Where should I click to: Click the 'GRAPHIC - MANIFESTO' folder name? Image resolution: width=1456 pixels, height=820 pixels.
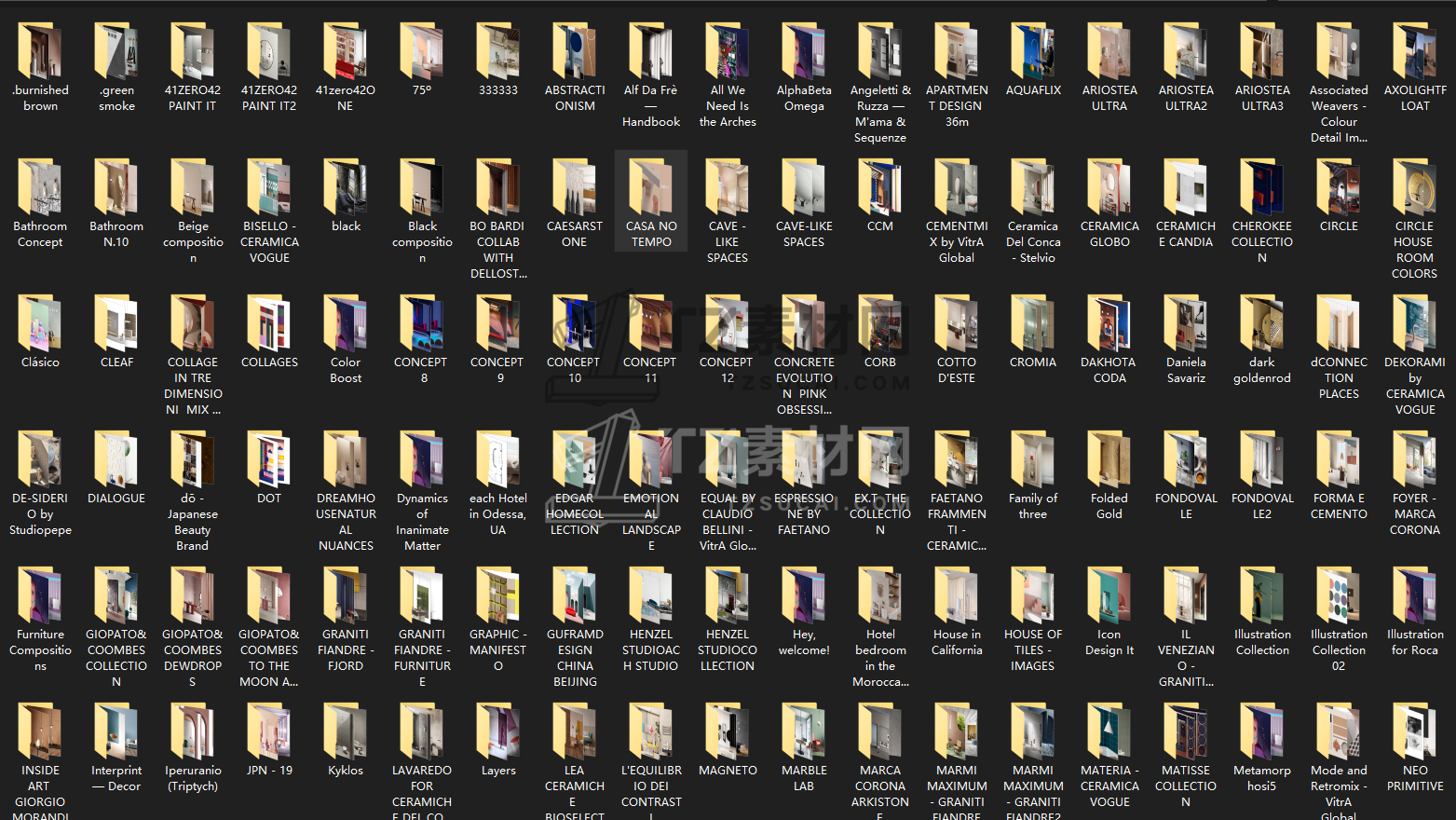coord(498,650)
